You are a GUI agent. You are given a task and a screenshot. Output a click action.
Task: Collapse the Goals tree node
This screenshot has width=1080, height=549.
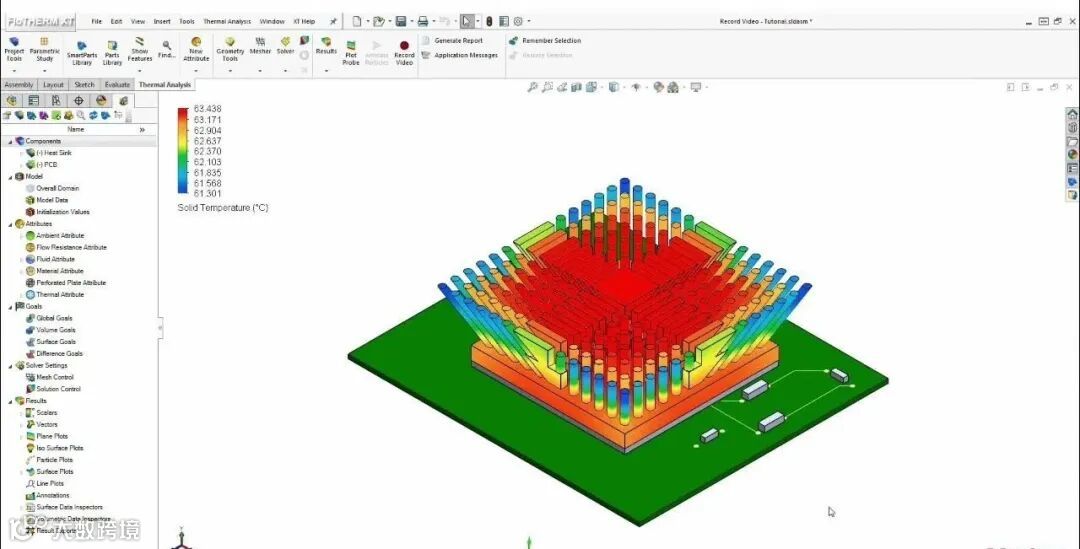[10, 307]
